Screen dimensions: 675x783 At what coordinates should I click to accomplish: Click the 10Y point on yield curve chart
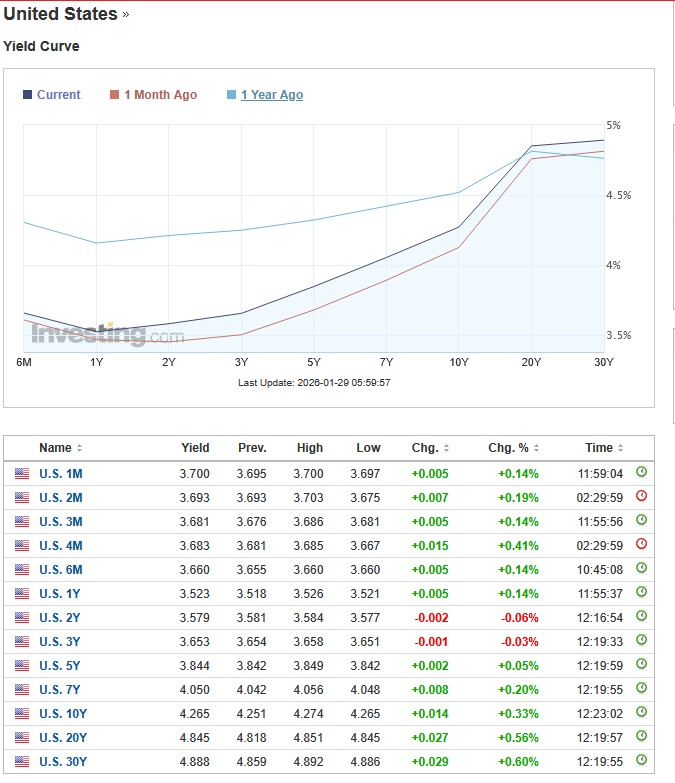coord(459,227)
